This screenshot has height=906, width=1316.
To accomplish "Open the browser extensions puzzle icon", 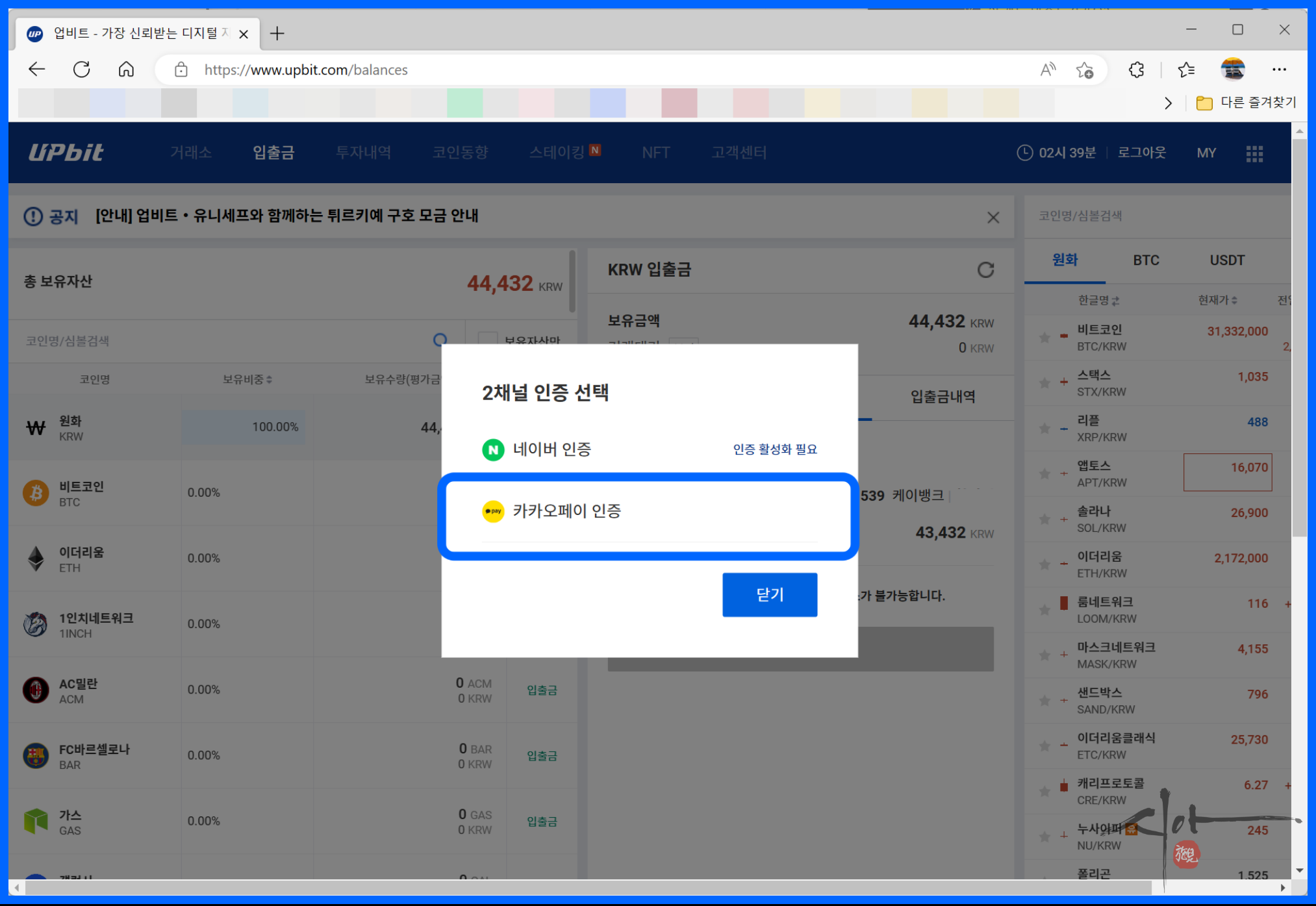I will pos(1136,69).
